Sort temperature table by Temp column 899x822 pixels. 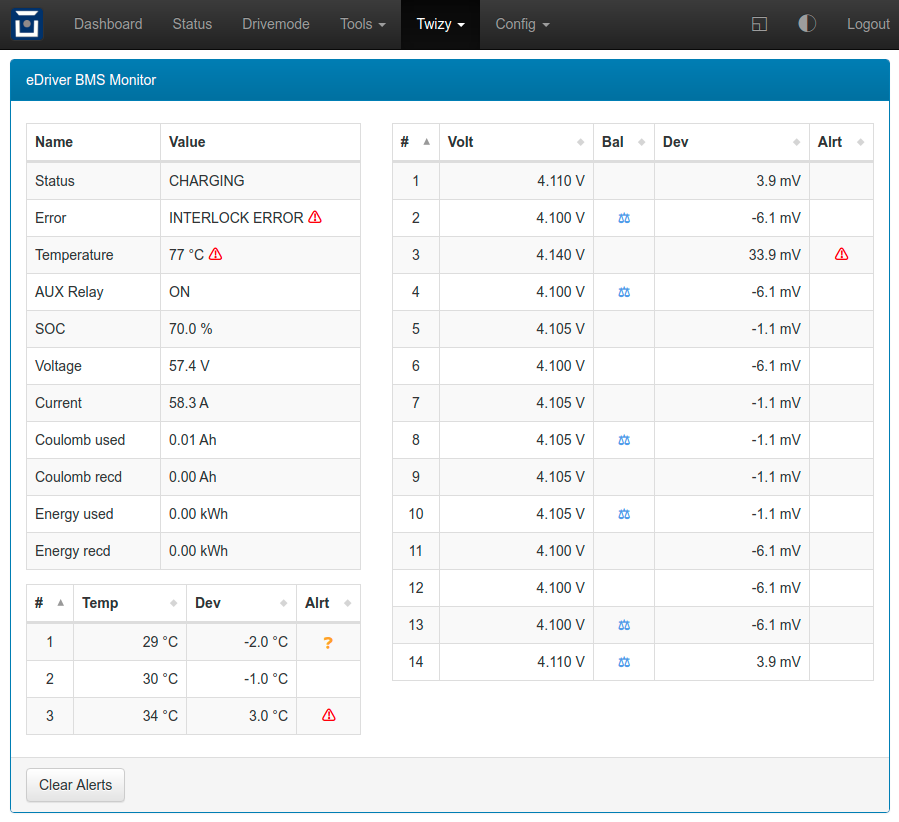tap(130, 603)
